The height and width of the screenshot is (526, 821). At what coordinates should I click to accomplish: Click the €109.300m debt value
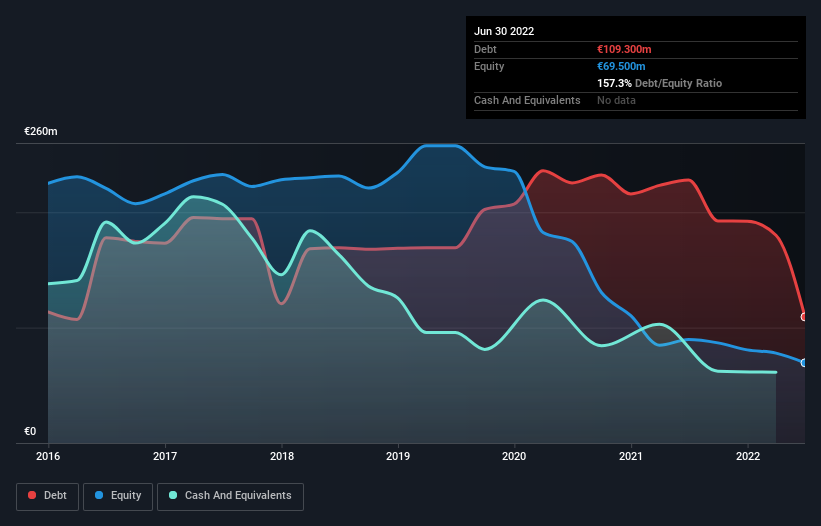coord(624,49)
